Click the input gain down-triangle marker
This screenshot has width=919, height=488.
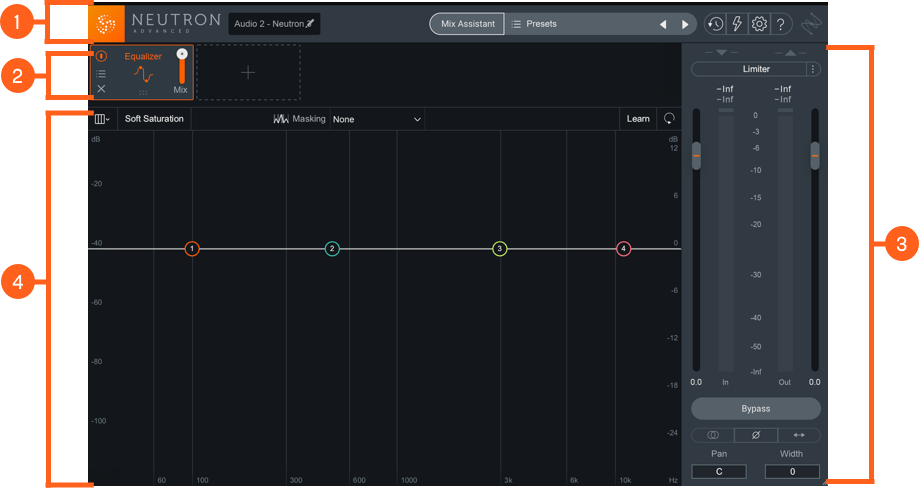pos(721,53)
